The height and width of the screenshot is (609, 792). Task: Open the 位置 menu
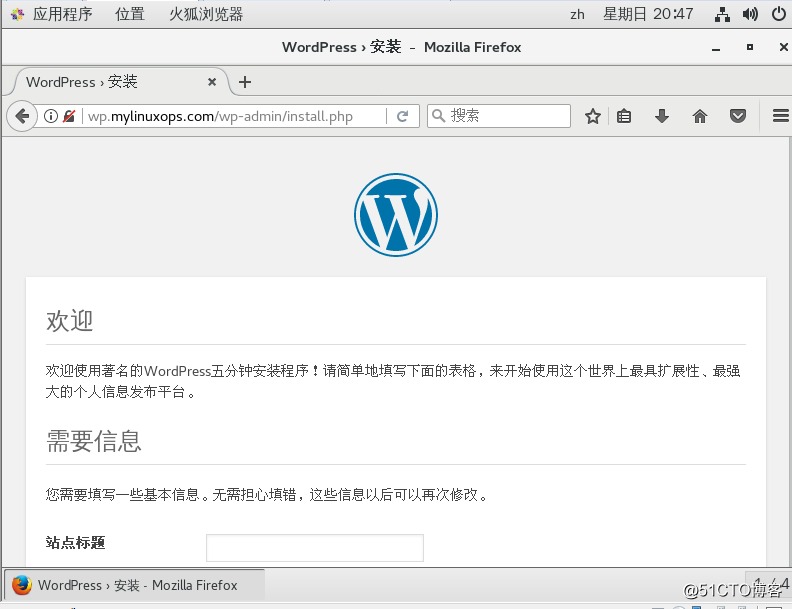click(x=130, y=14)
